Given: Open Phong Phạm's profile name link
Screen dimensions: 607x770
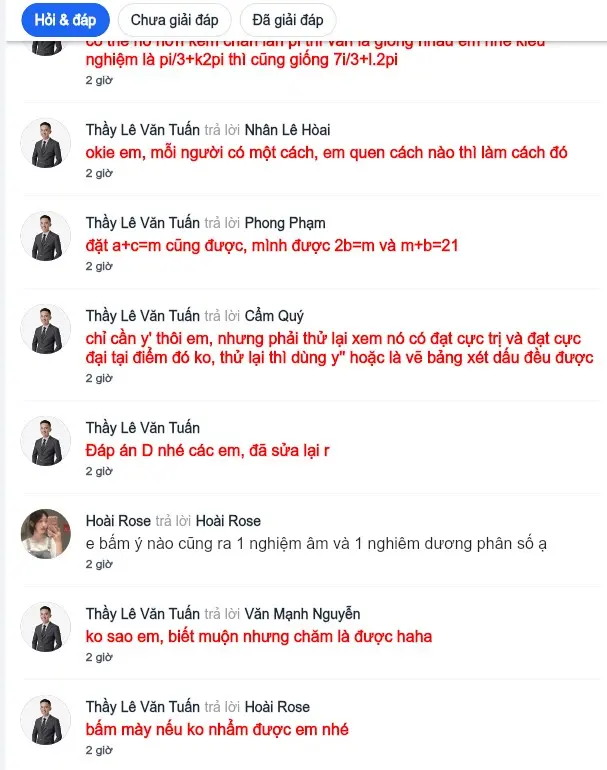Looking at the screenshot, I should 285,223.
